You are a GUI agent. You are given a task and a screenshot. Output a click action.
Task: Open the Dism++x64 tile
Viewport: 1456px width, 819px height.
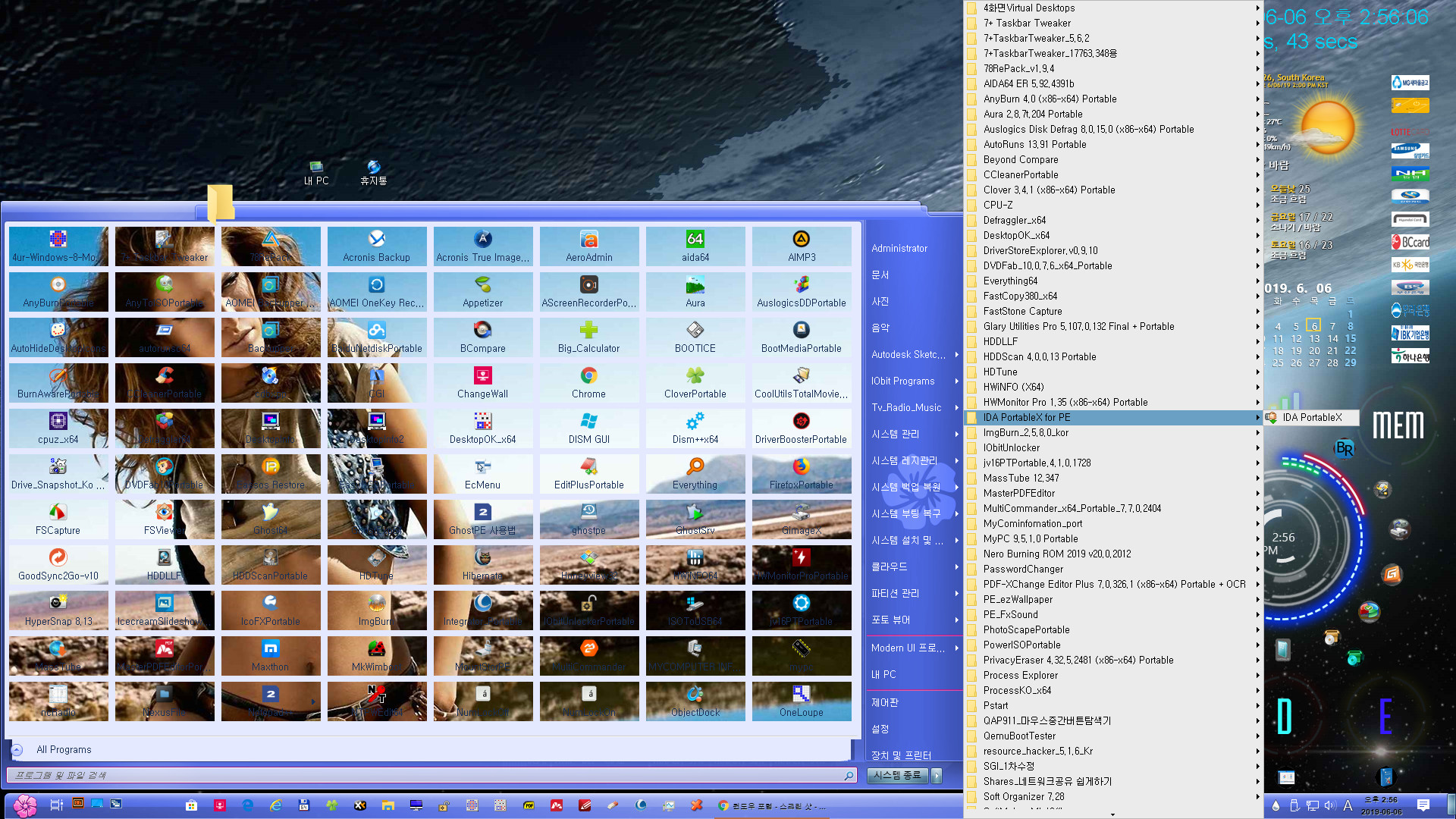[695, 428]
